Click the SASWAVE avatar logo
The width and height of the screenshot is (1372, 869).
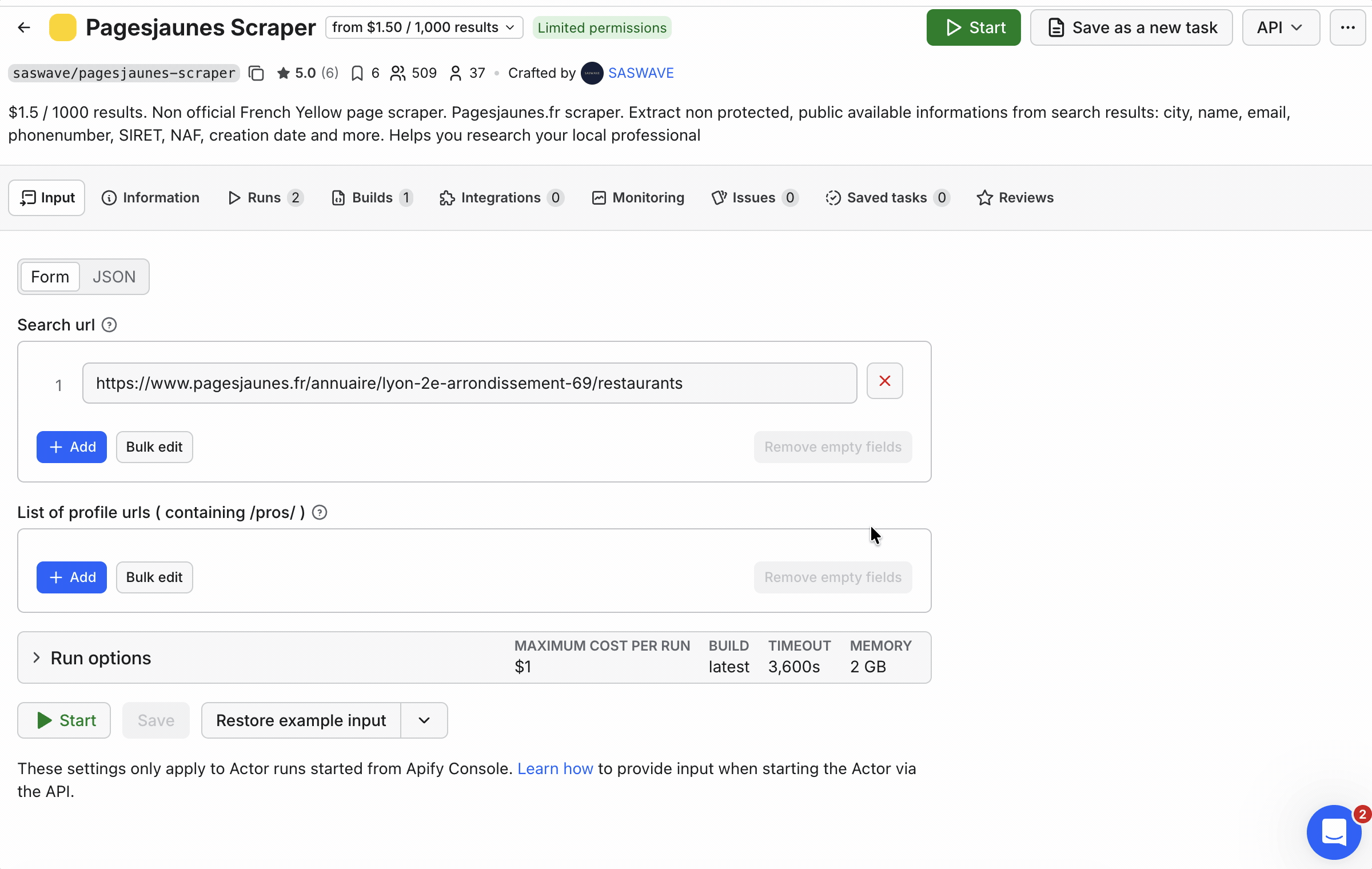click(592, 73)
